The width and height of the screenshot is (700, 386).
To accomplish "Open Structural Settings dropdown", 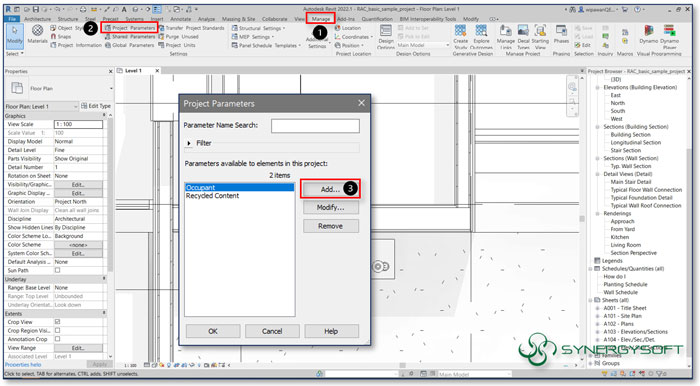I will tap(258, 28).
